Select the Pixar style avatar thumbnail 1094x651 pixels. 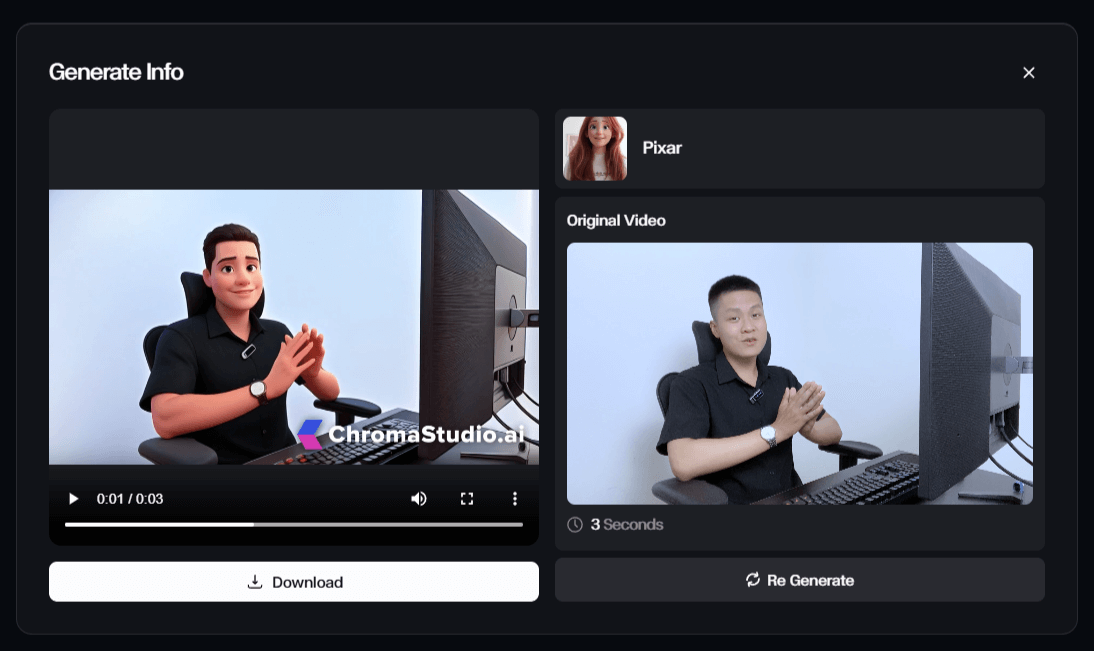tap(595, 149)
